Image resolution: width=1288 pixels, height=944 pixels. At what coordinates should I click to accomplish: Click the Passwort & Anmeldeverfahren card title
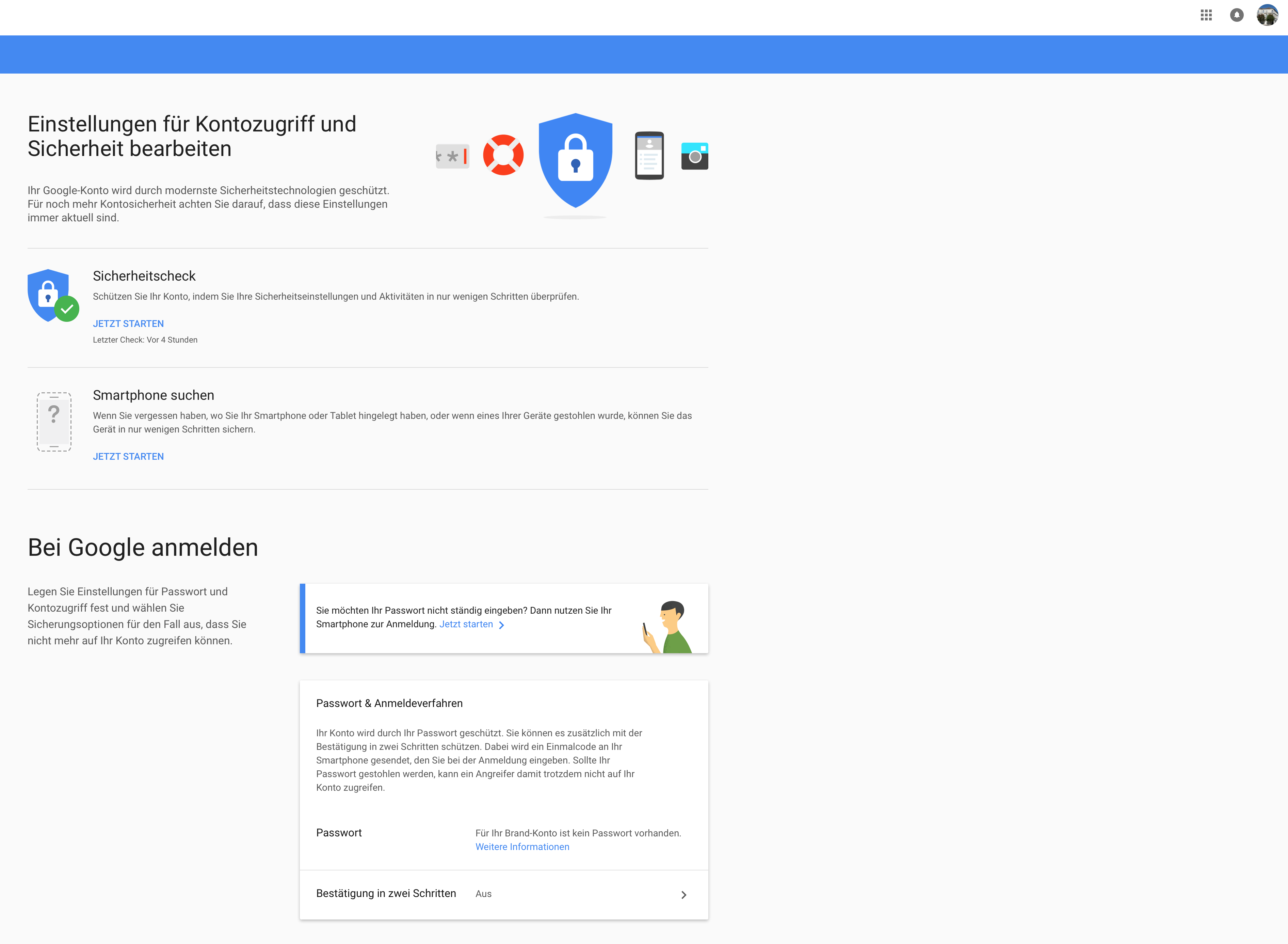click(389, 704)
